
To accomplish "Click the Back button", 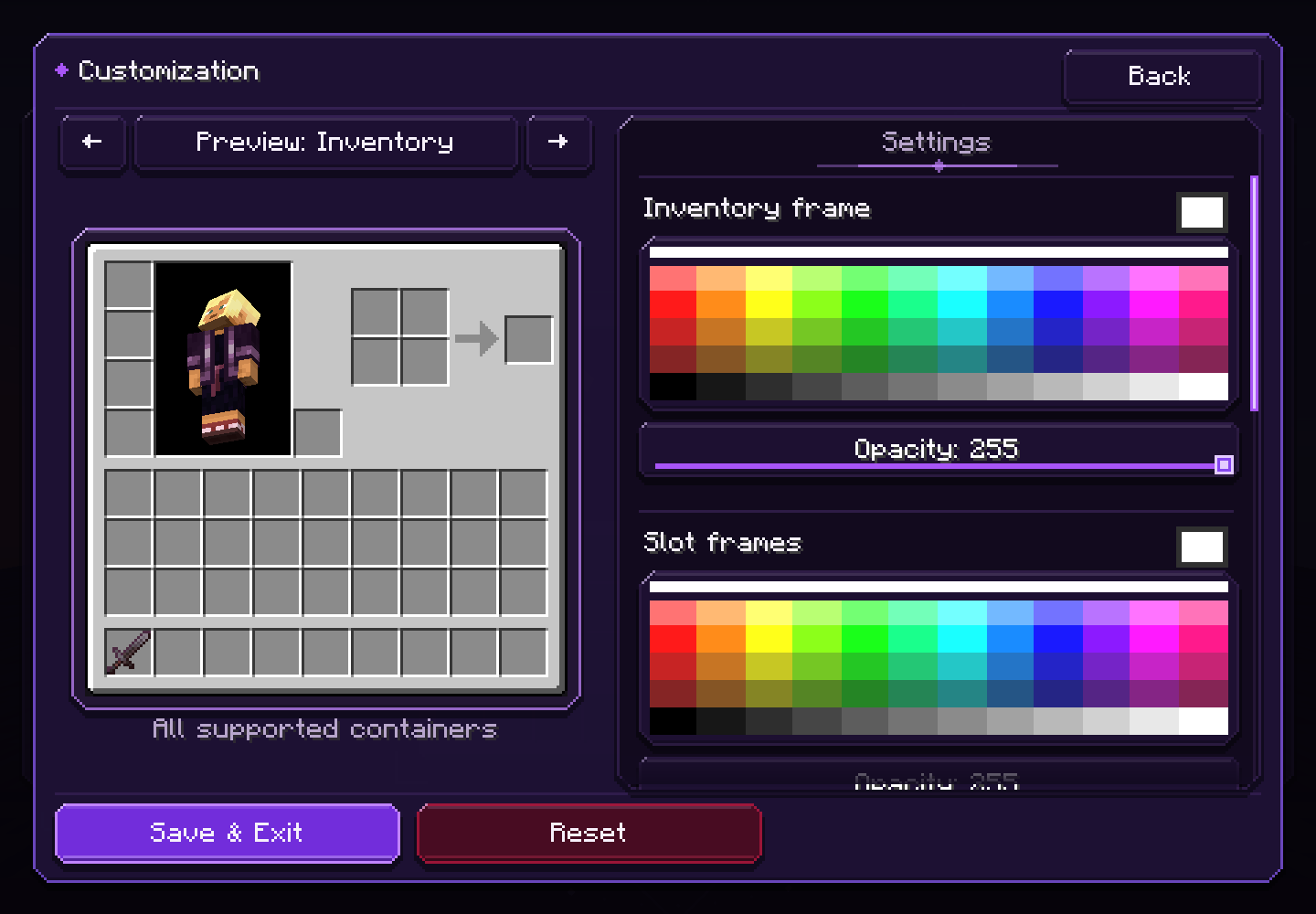I will point(1162,76).
